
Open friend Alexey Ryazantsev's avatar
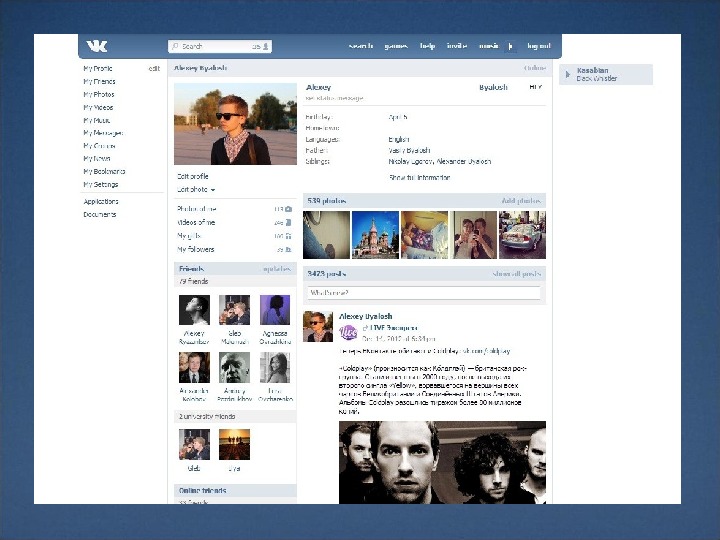[194, 310]
